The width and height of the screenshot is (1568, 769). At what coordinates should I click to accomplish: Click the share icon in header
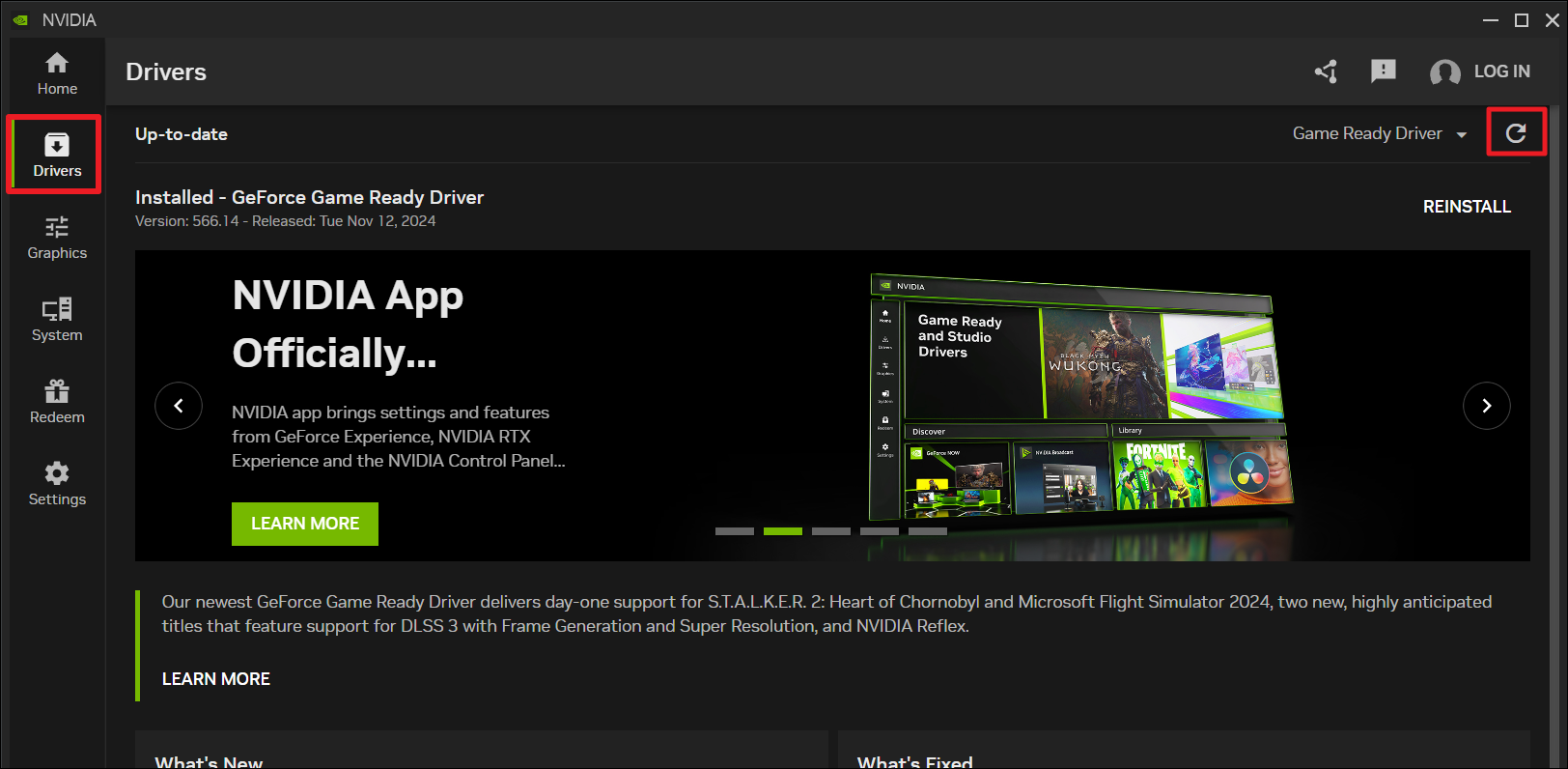click(x=1326, y=71)
